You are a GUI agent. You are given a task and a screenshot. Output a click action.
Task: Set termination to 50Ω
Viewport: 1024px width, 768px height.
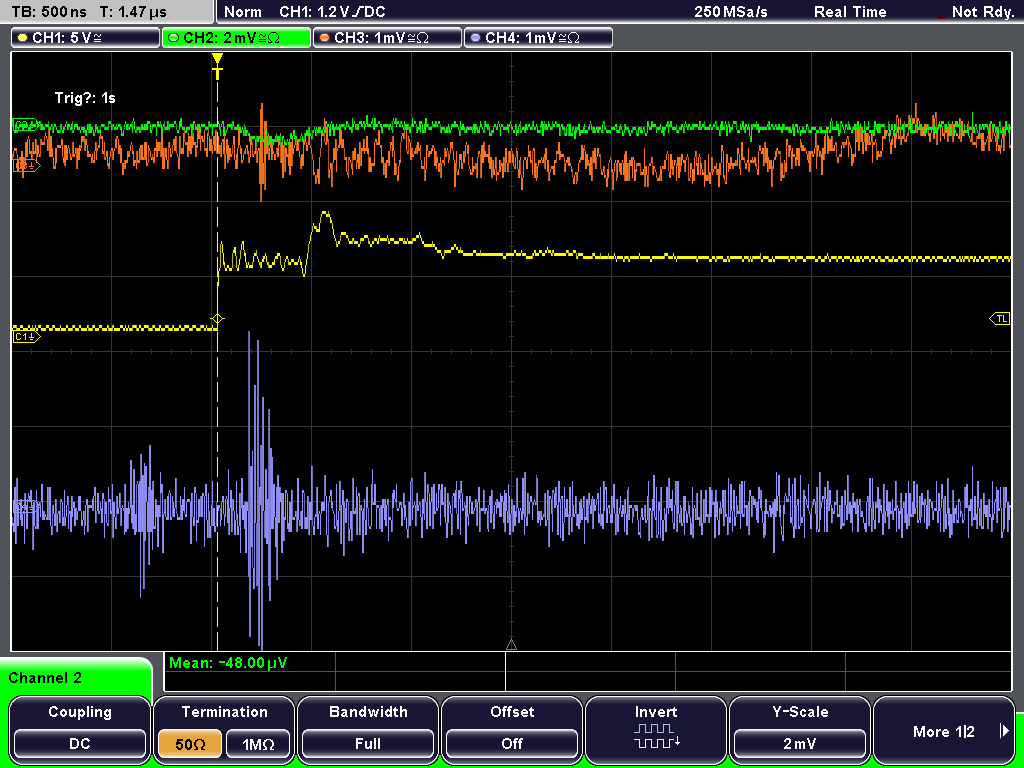click(x=190, y=744)
